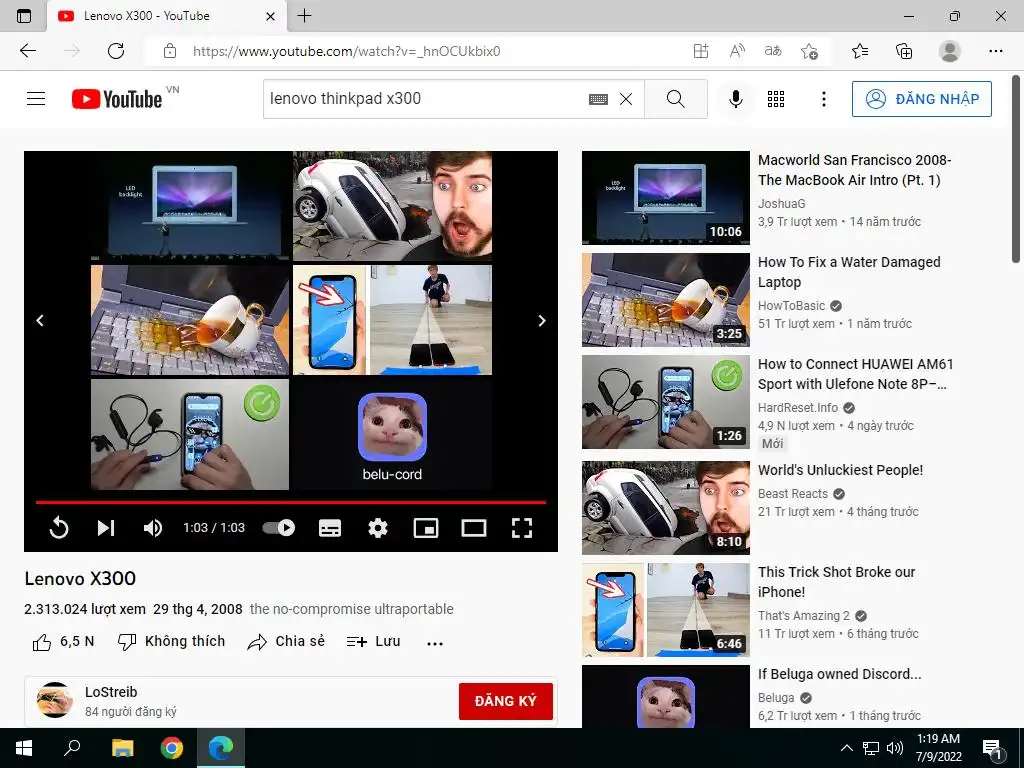This screenshot has height=768, width=1024.
Task: View site information lock icon
Action: pyautogui.click(x=170, y=51)
